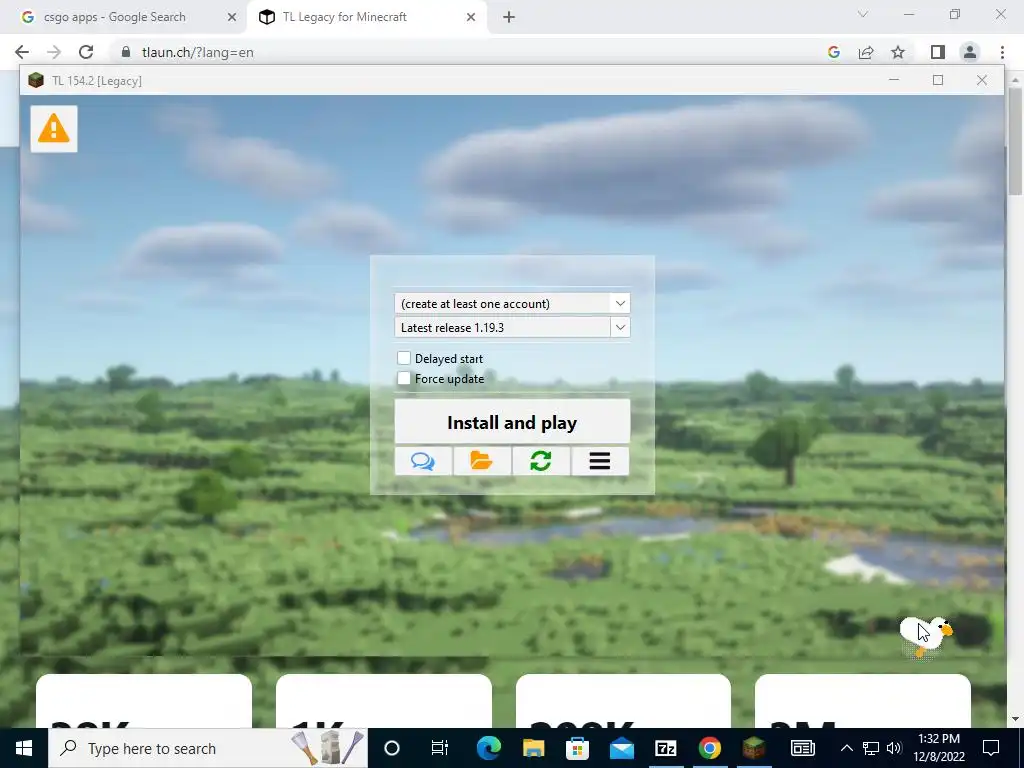Expand the account selection dropdown arrow
This screenshot has height=768, width=1024.
pos(620,303)
